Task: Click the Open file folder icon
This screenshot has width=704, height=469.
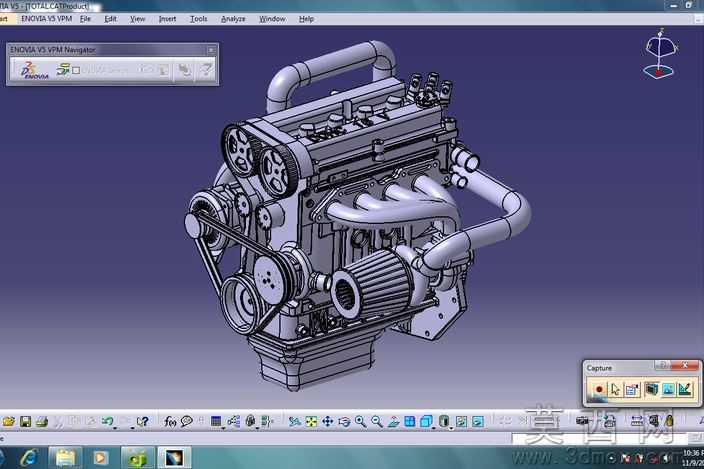Action: [9, 421]
